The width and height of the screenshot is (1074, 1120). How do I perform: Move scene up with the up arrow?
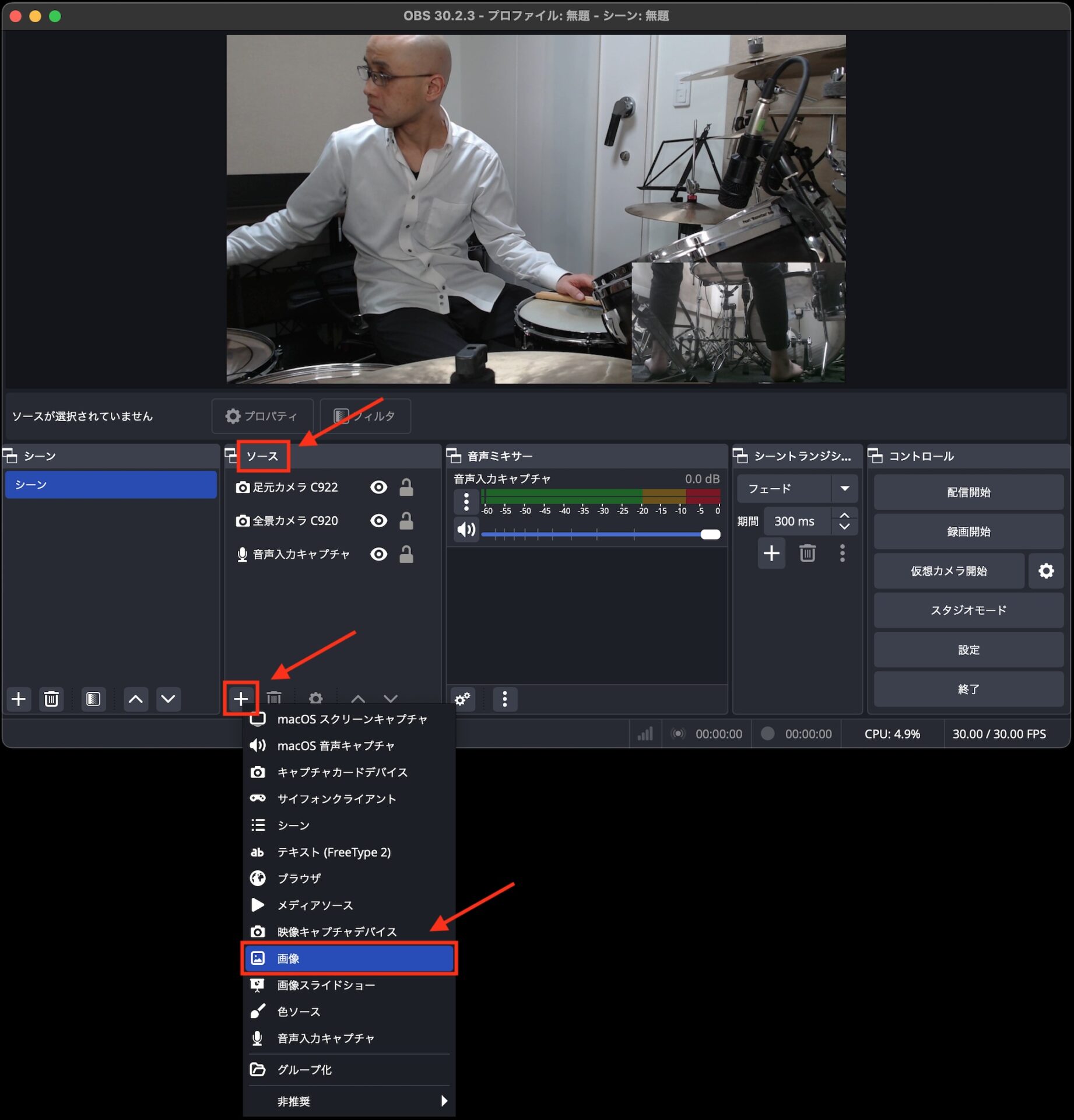point(135,699)
